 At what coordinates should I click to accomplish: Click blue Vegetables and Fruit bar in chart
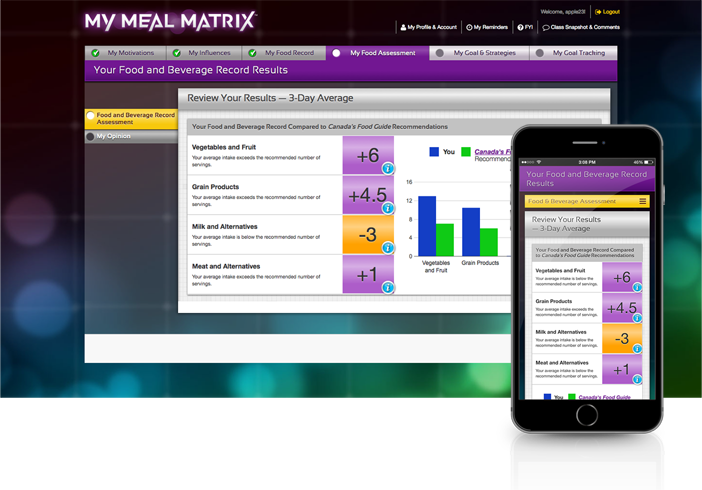coord(427,226)
